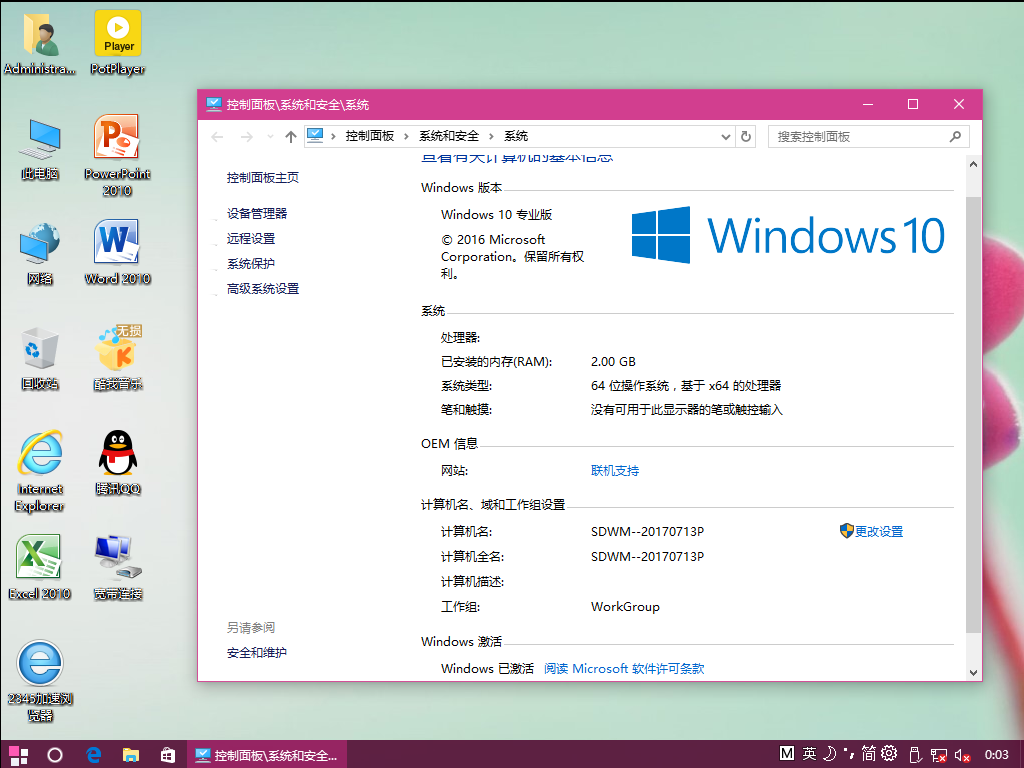
Task: Launch PotPlayer from the desktop
Action: coord(118,42)
